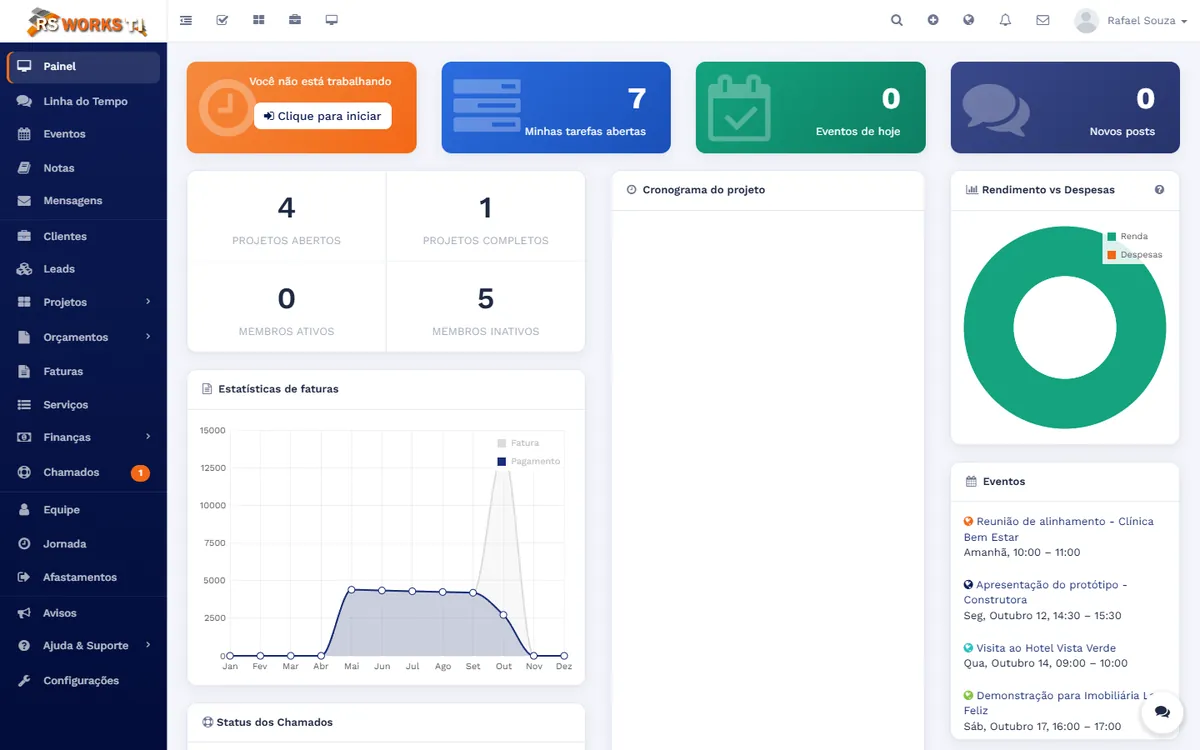Open the envelope messages icon in header

1043,20
